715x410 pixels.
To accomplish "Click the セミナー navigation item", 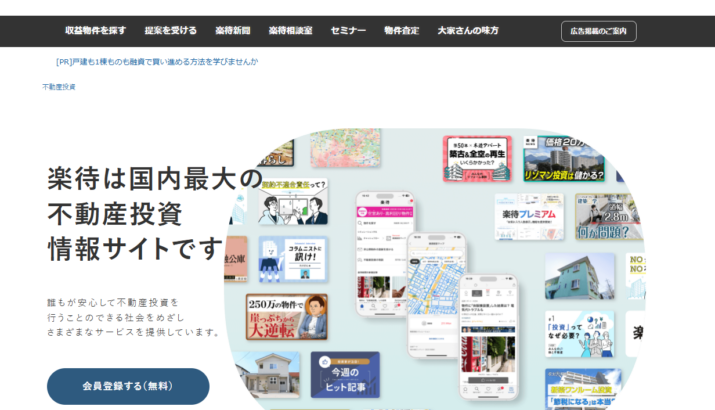I will point(348,31).
